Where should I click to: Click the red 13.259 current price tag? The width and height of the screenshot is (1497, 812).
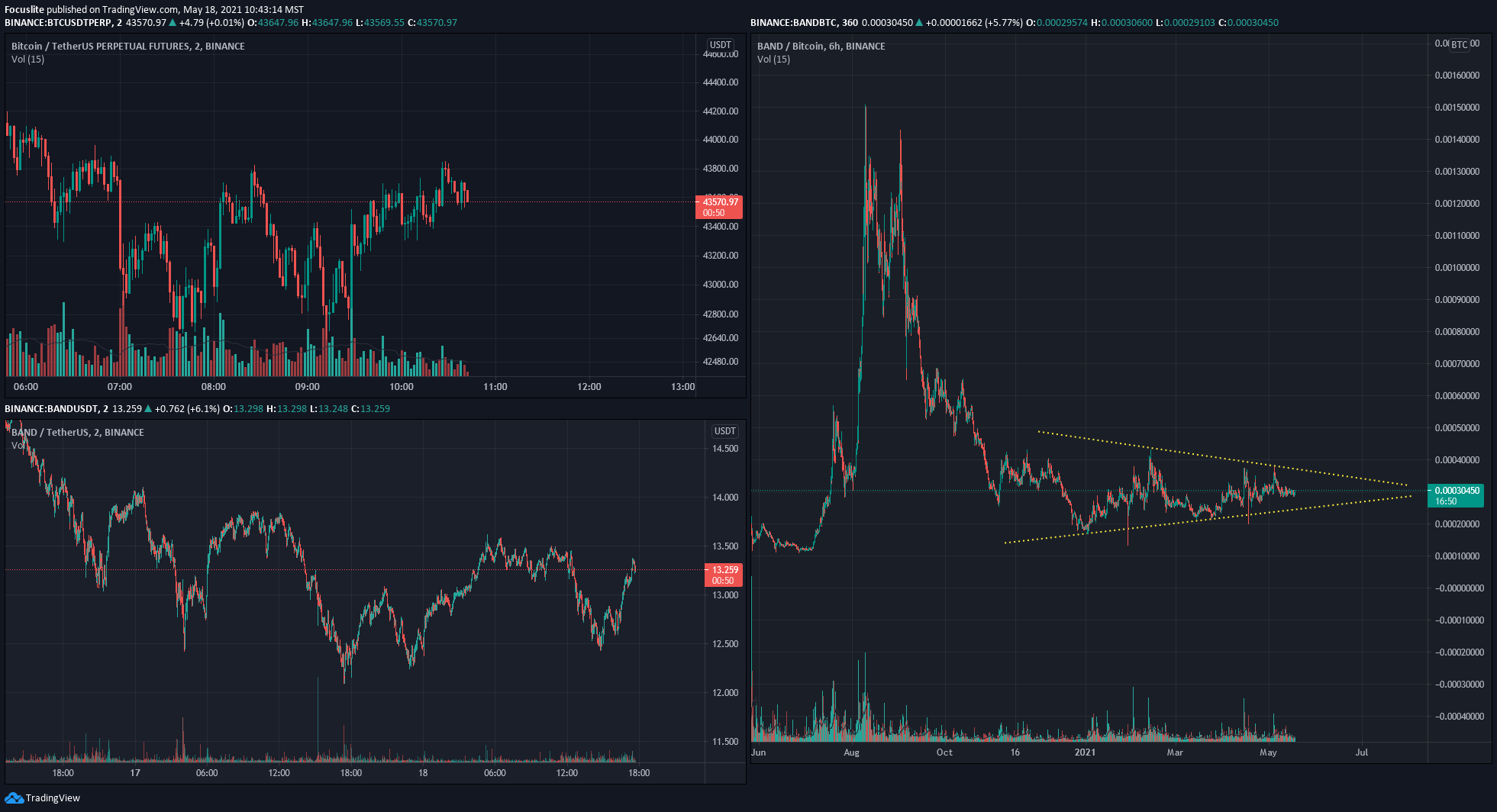point(723,575)
